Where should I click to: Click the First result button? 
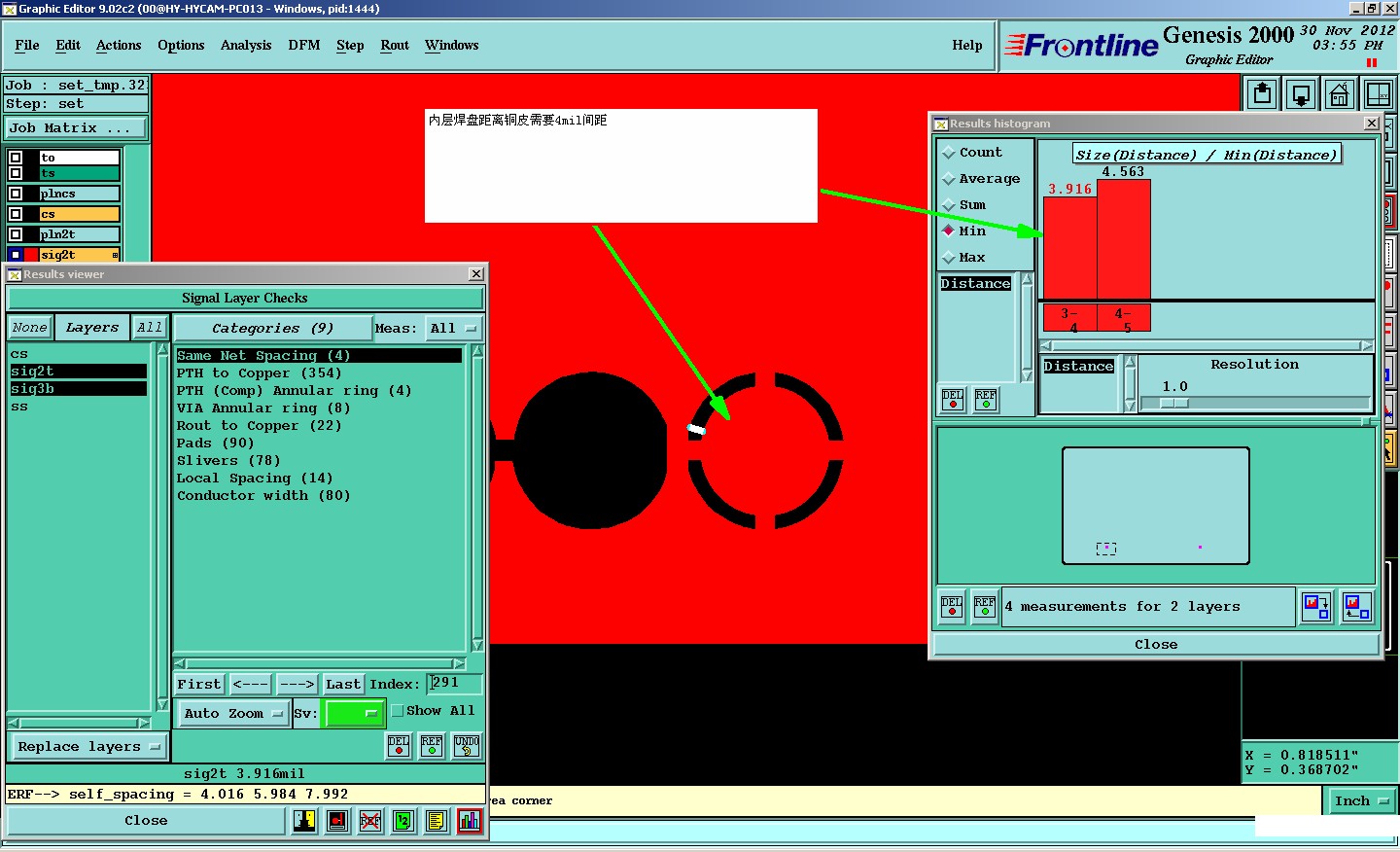(199, 685)
